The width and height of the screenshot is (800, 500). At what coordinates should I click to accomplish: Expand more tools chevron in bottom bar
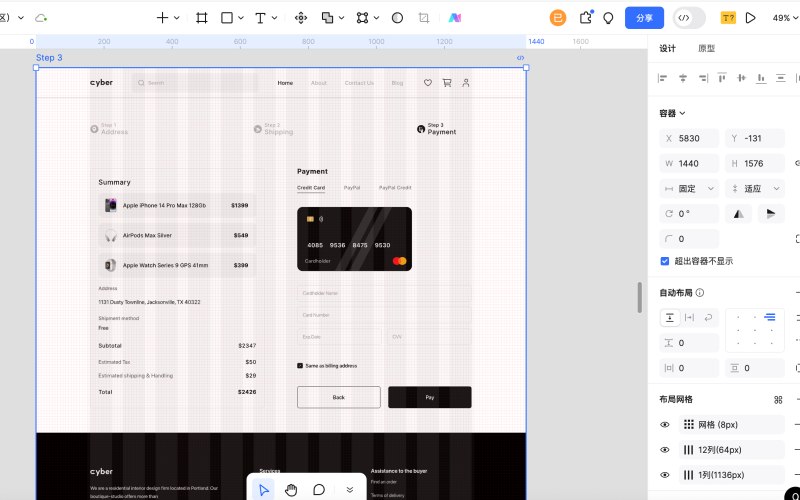350,490
